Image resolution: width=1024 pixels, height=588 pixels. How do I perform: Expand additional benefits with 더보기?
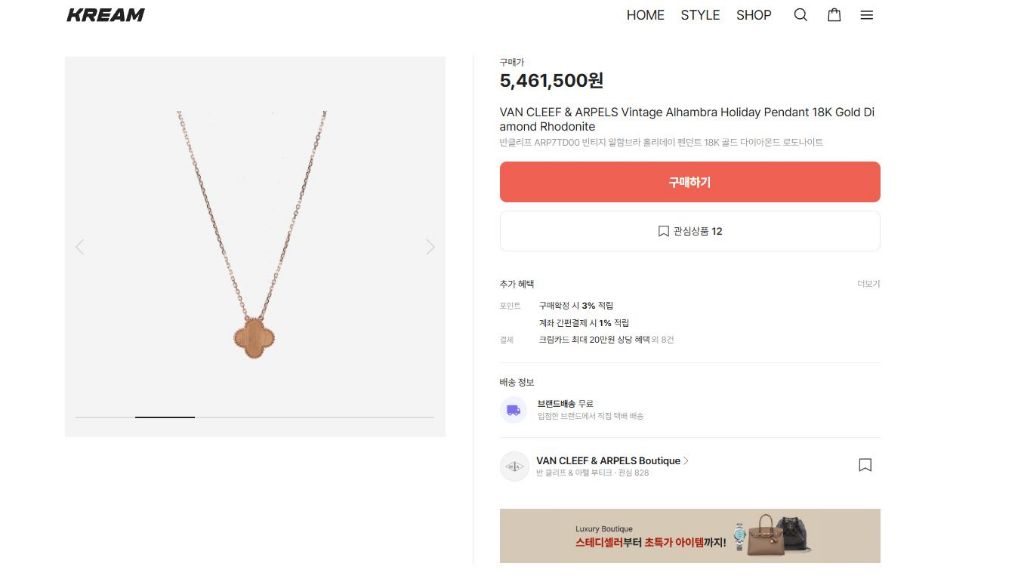coord(868,284)
